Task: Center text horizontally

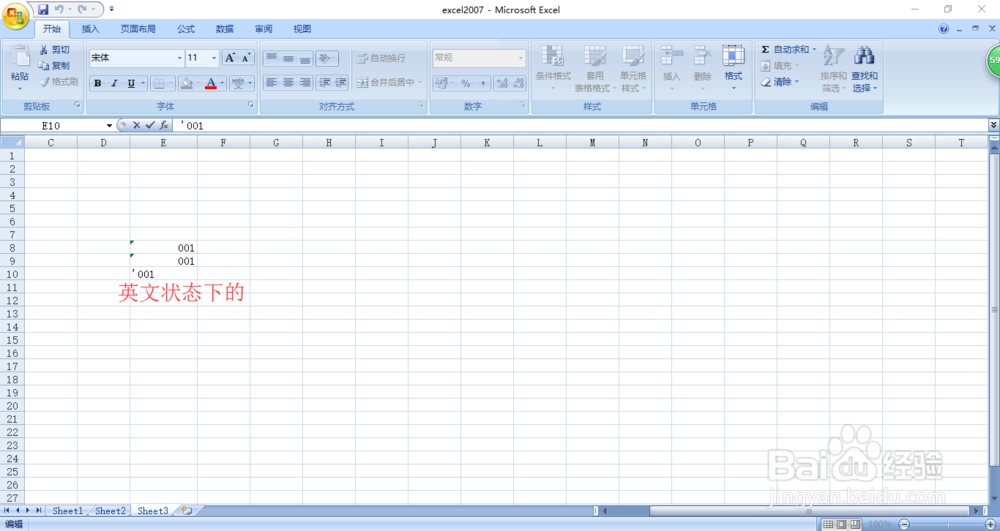Action: (x=288, y=82)
